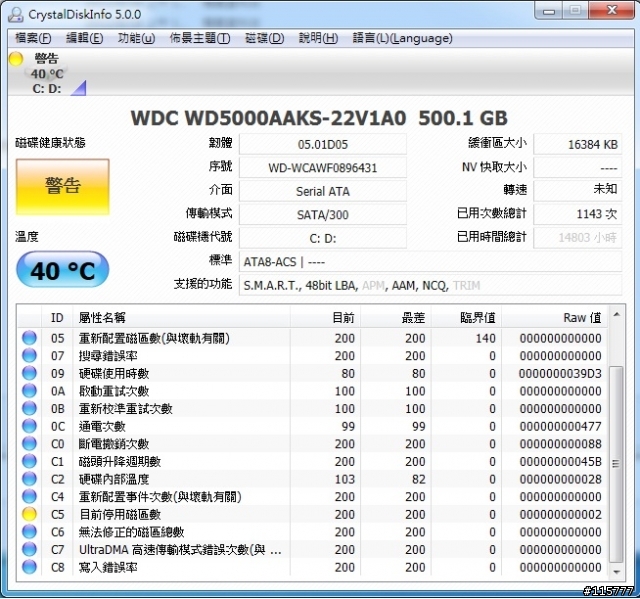Click the 目前 column header
The width and height of the screenshot is (640, 599).
point(325,317)
